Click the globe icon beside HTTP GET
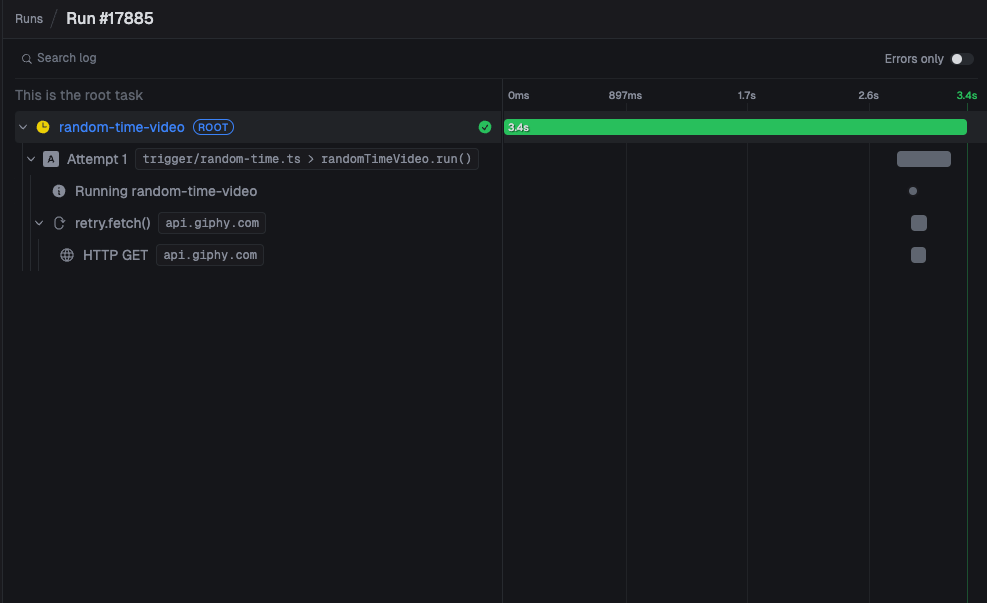Viewport: 987px width, 603px height. 67,255
